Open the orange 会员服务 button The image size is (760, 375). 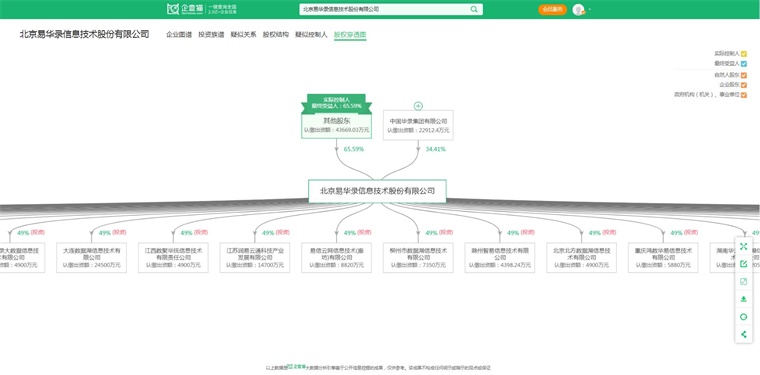pyautogui.click(x=552, y=9)
